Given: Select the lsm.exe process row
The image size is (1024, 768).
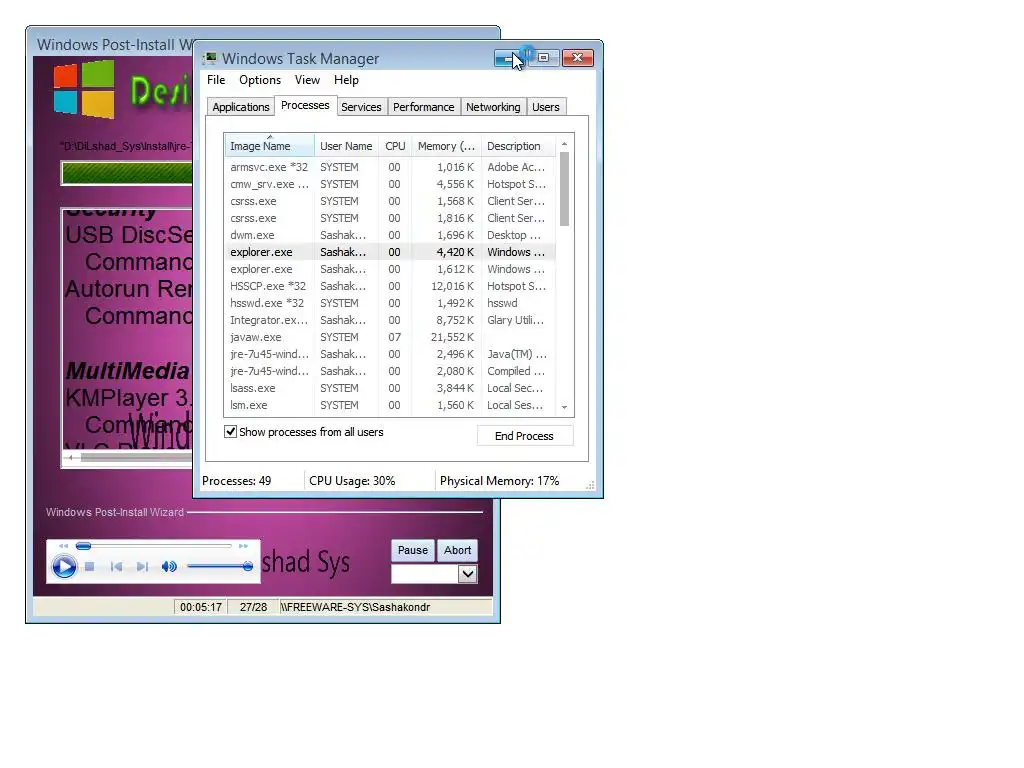Looking at the screenshot, I should 390,405.
